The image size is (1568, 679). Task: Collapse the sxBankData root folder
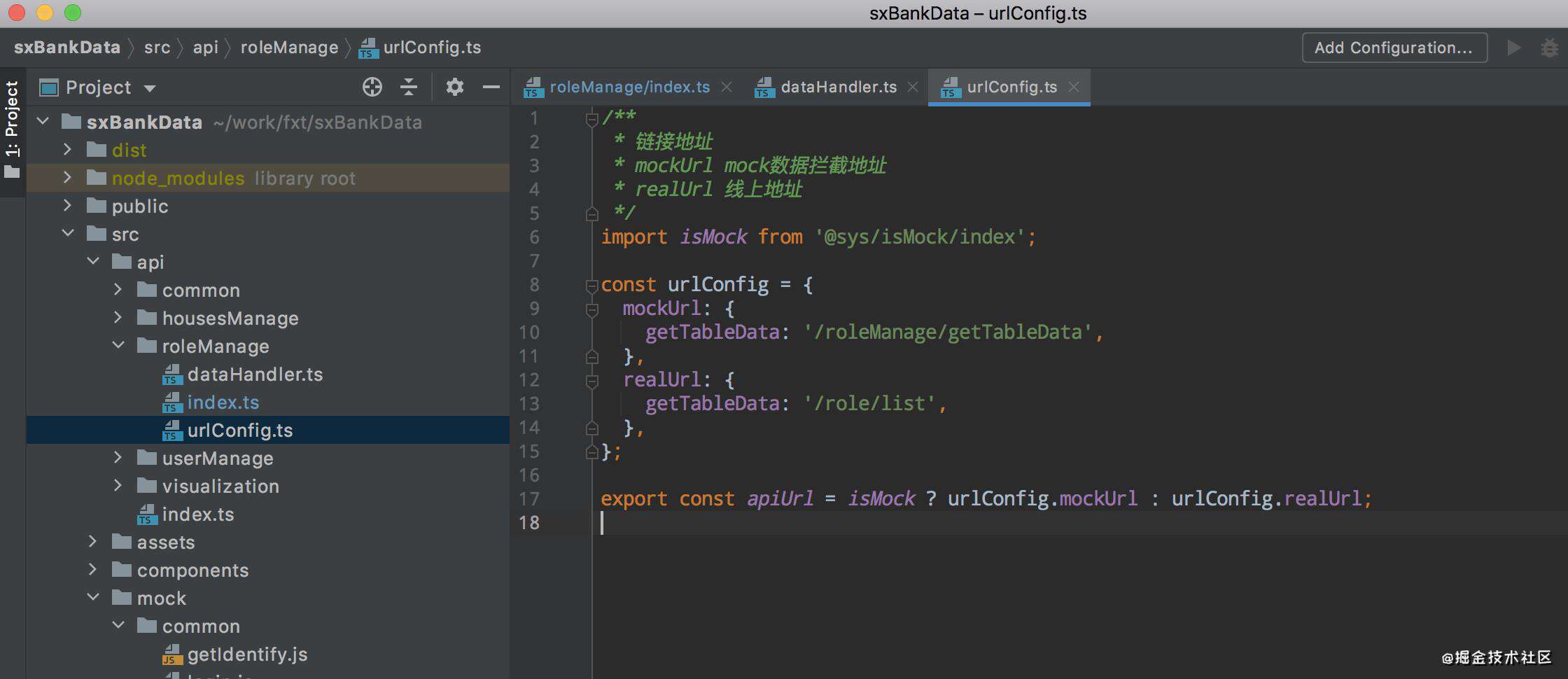point(43,121)
